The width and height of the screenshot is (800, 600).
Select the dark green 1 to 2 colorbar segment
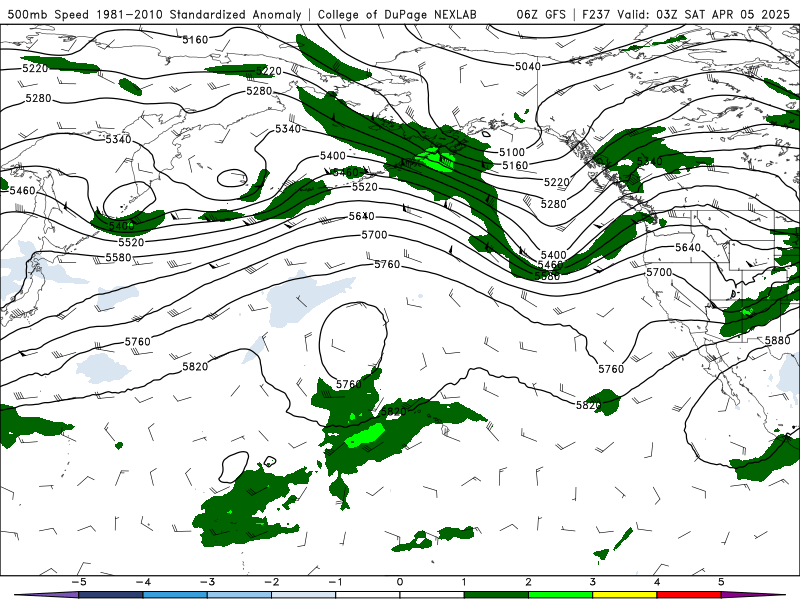click(x=496, y=595)
